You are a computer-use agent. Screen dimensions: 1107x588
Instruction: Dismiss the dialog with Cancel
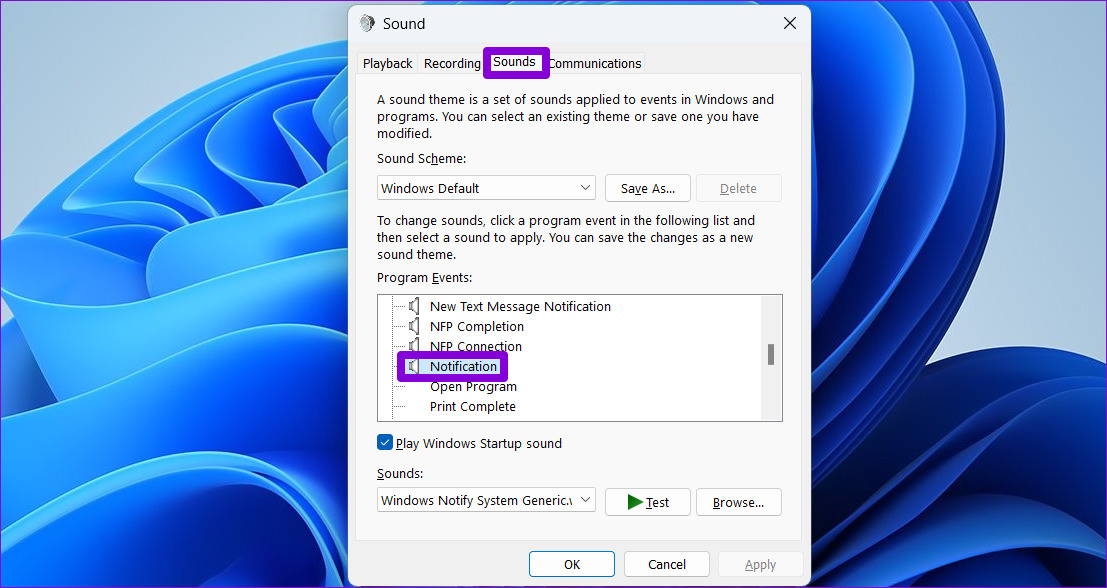click(x=666, y=564)
